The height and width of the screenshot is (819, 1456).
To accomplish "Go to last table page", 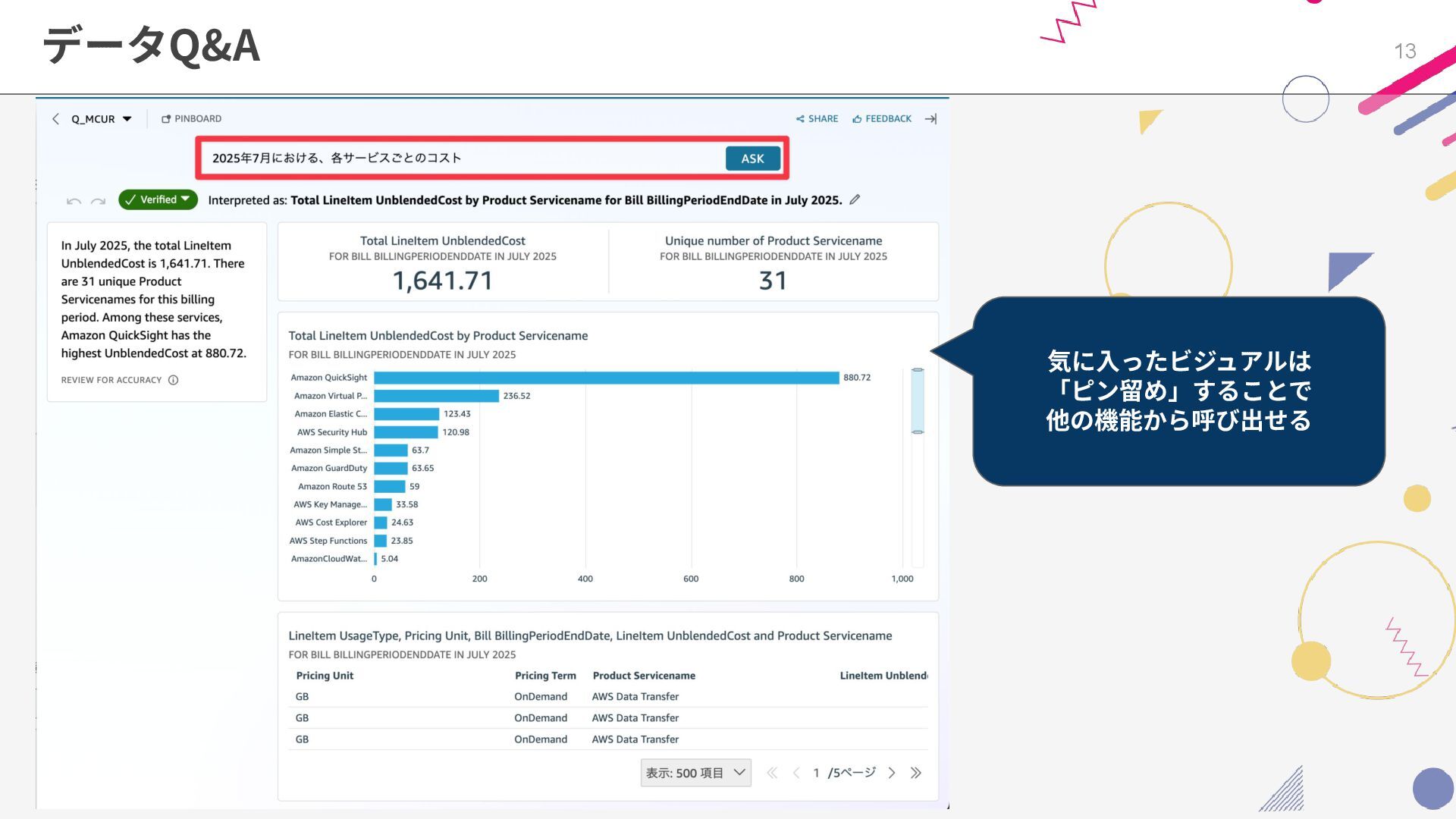I will [916, 773].
